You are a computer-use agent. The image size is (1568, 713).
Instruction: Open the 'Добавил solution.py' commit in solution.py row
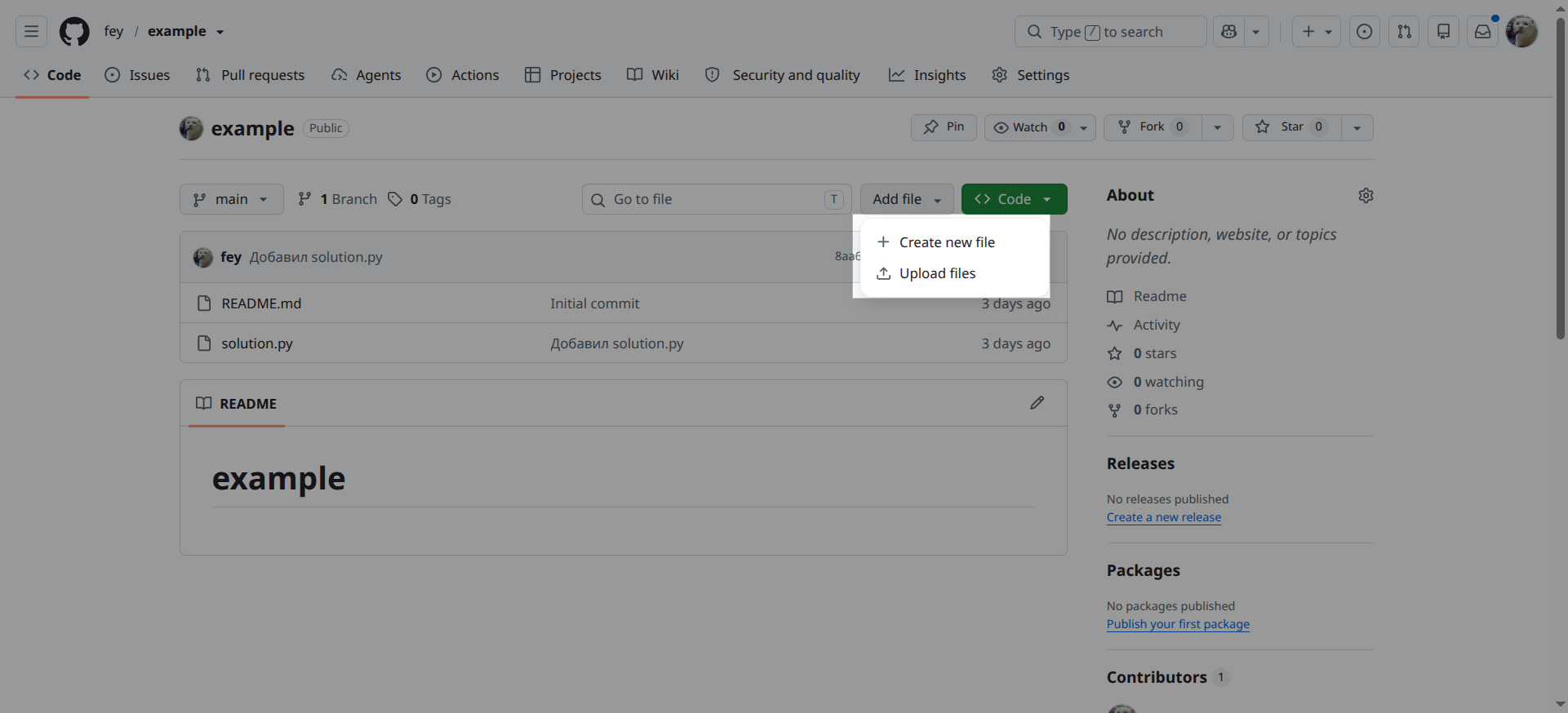point(617,343)
